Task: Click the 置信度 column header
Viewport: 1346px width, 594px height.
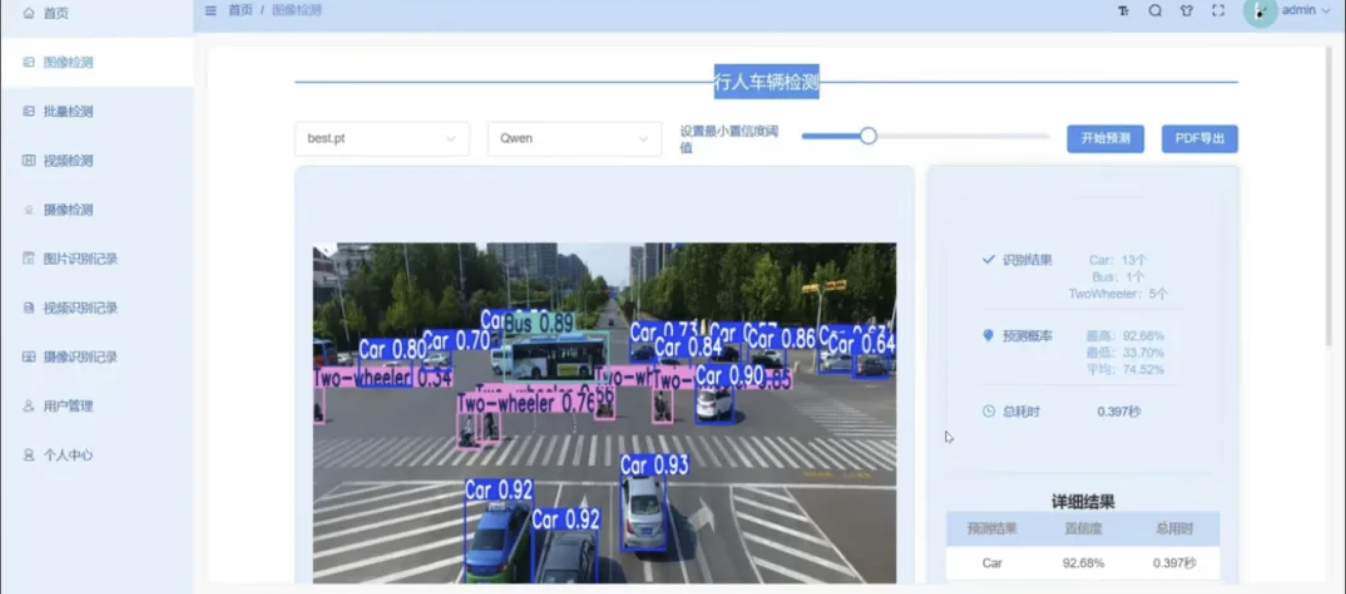Action: pos(1083,528)
